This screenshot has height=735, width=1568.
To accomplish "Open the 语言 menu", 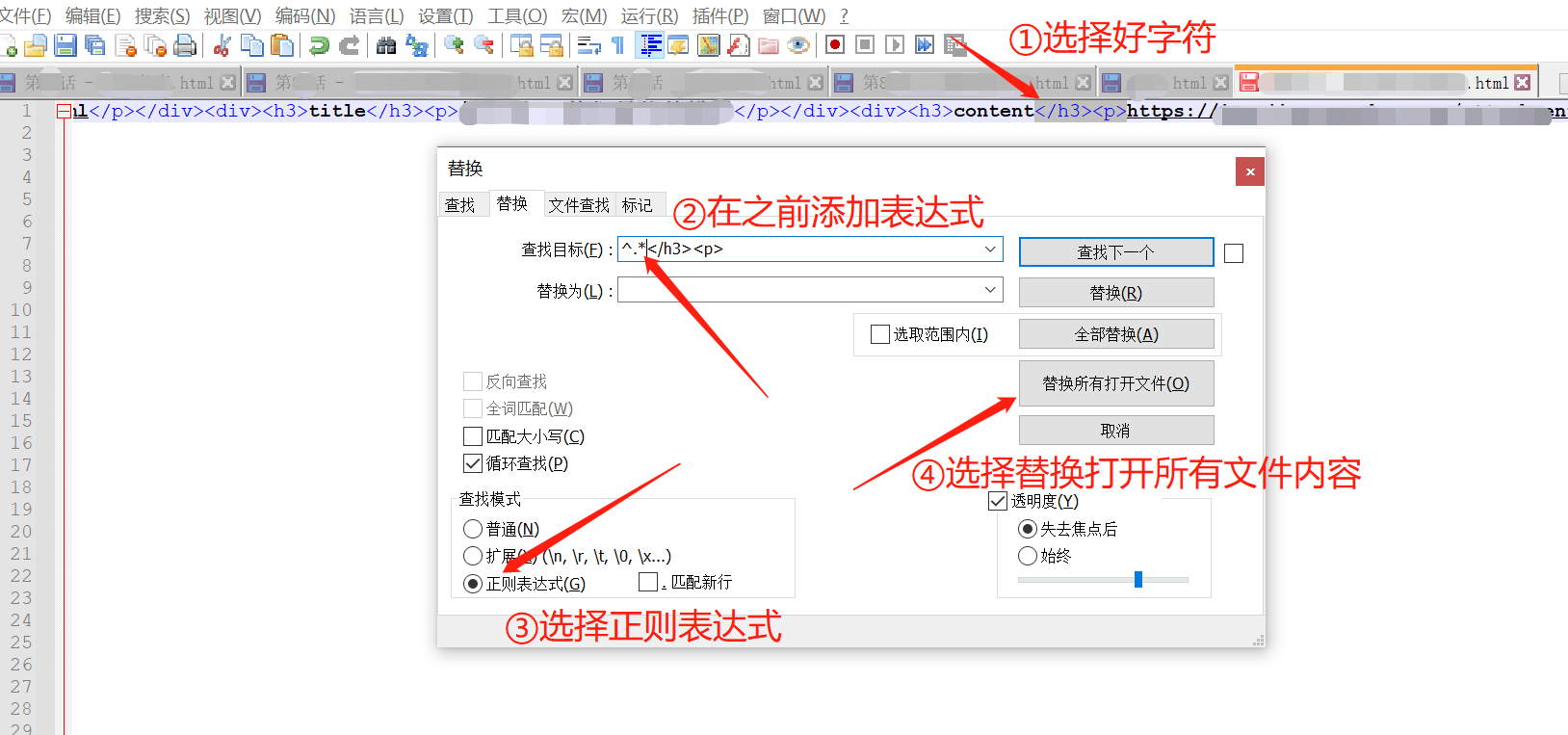I will [x=376, y=16].
